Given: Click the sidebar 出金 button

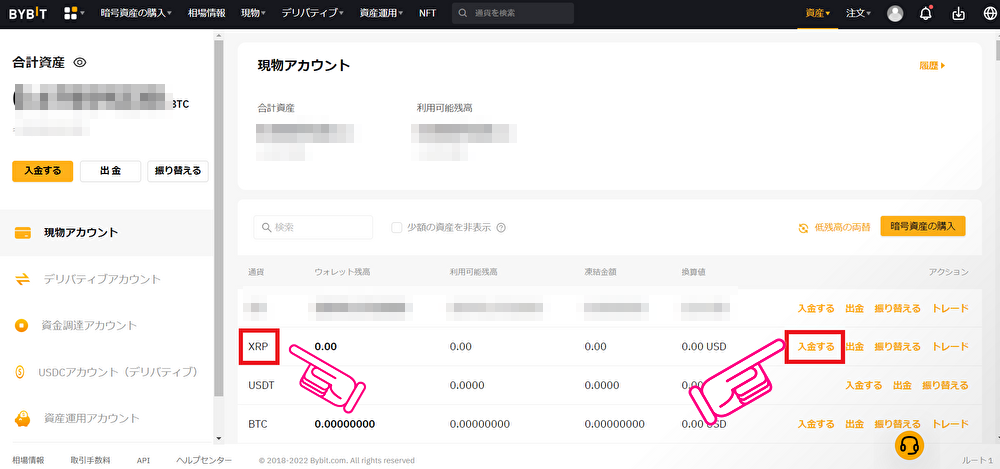Looking at the screenshot, I should click(x=110, y=171).
